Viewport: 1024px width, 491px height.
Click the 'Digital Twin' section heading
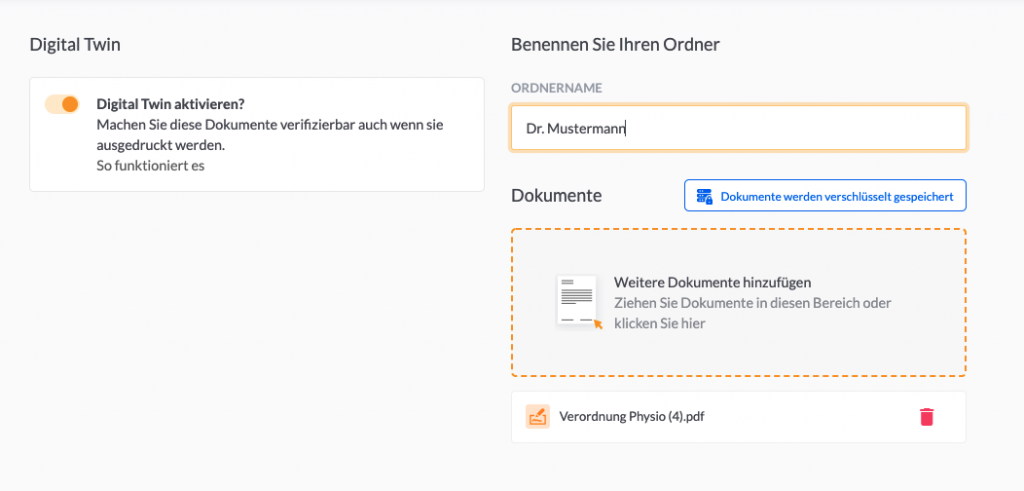[75, 45]
